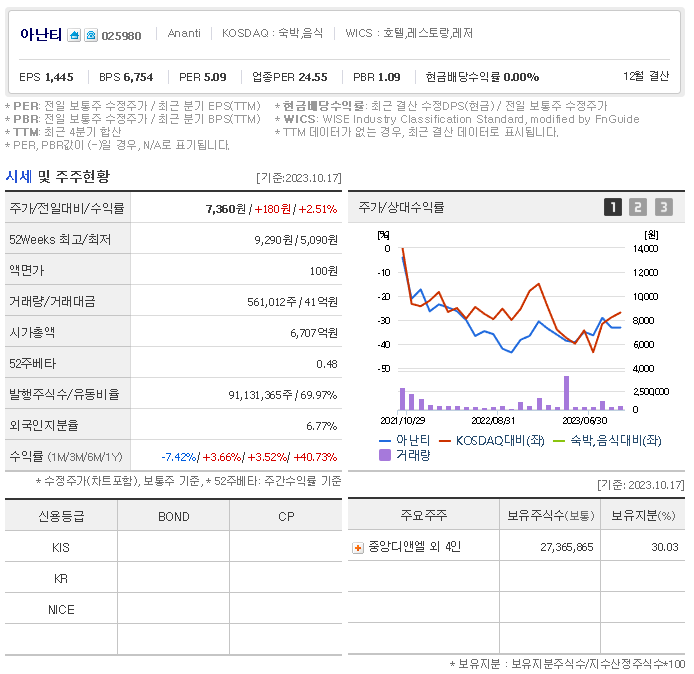Select the 91,131,365주 / 69.97% shares value
This screenshot has width=694, height=674.
[x=283, y=395]
